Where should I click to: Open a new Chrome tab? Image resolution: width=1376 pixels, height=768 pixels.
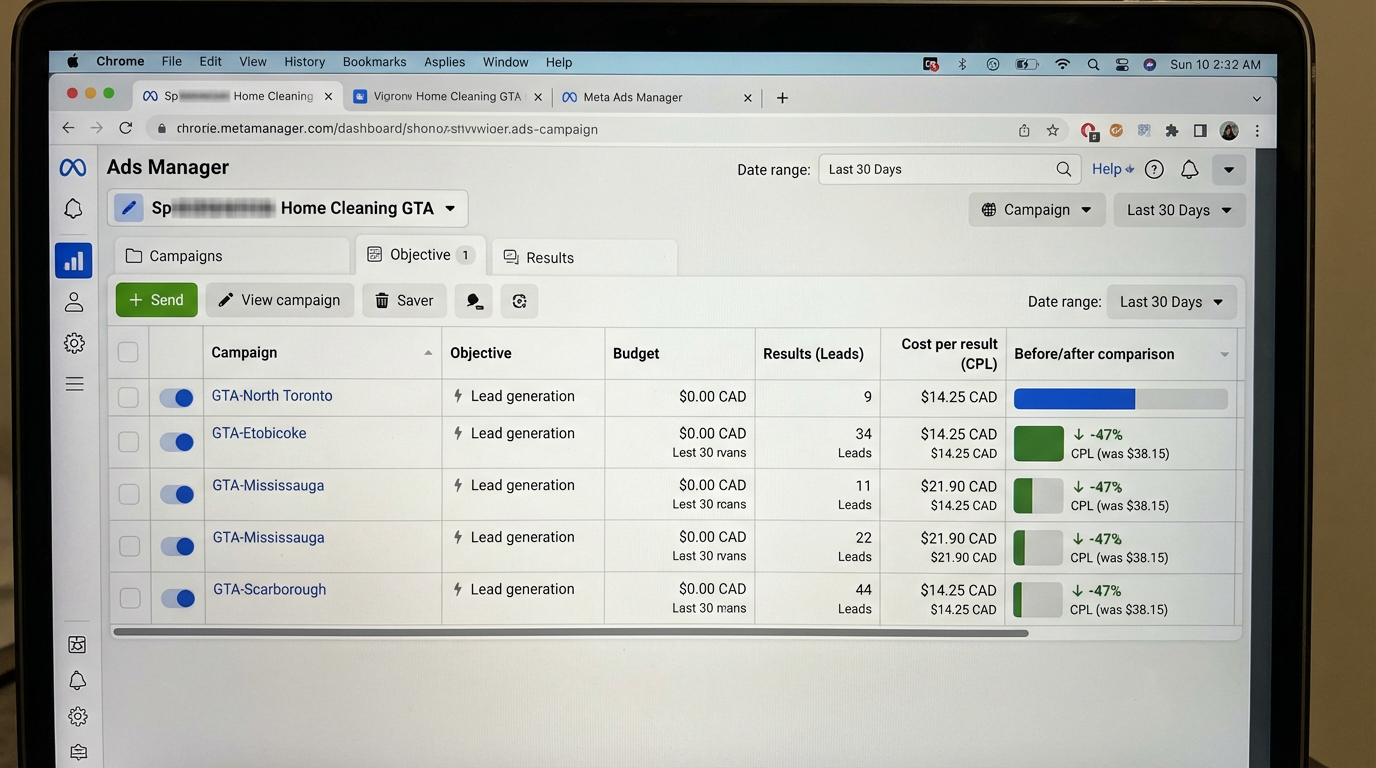point(782,97)
